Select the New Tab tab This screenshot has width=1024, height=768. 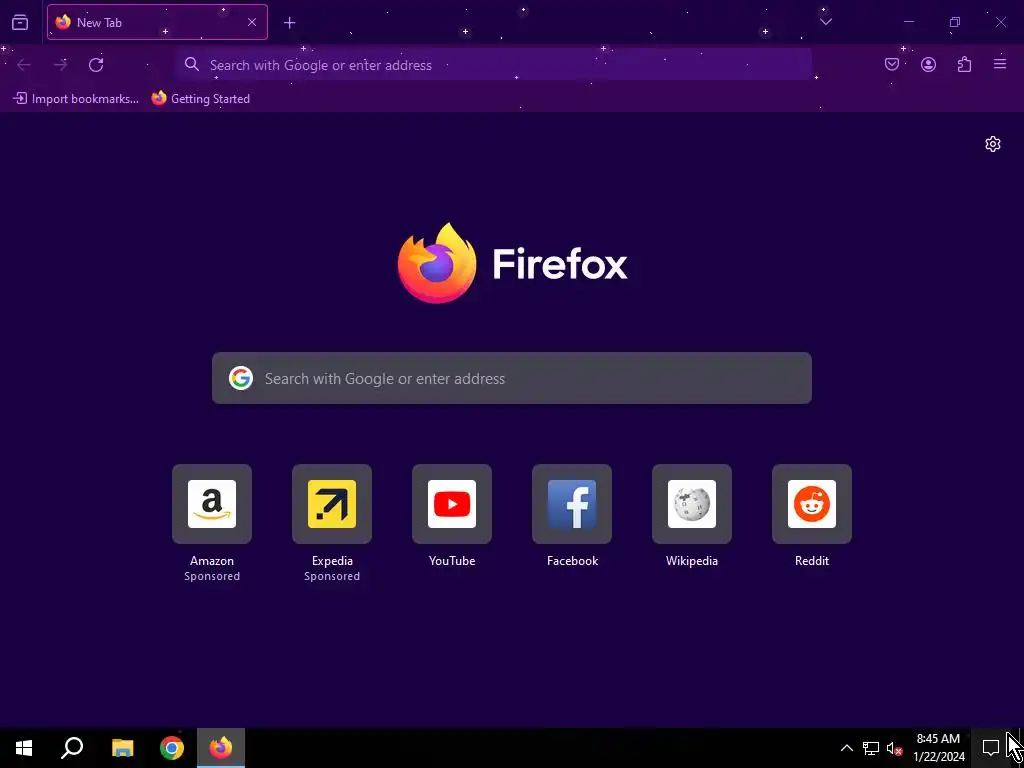[157, 22]
